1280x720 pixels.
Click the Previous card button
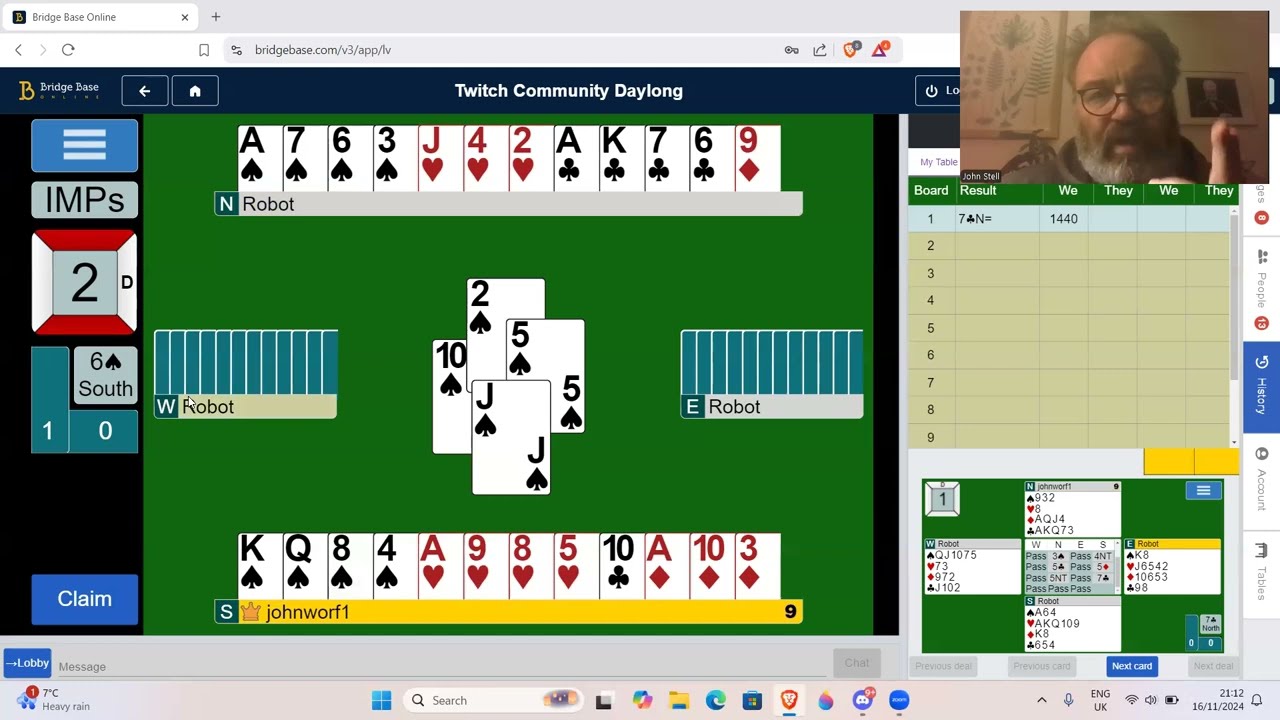[1041, 666]
